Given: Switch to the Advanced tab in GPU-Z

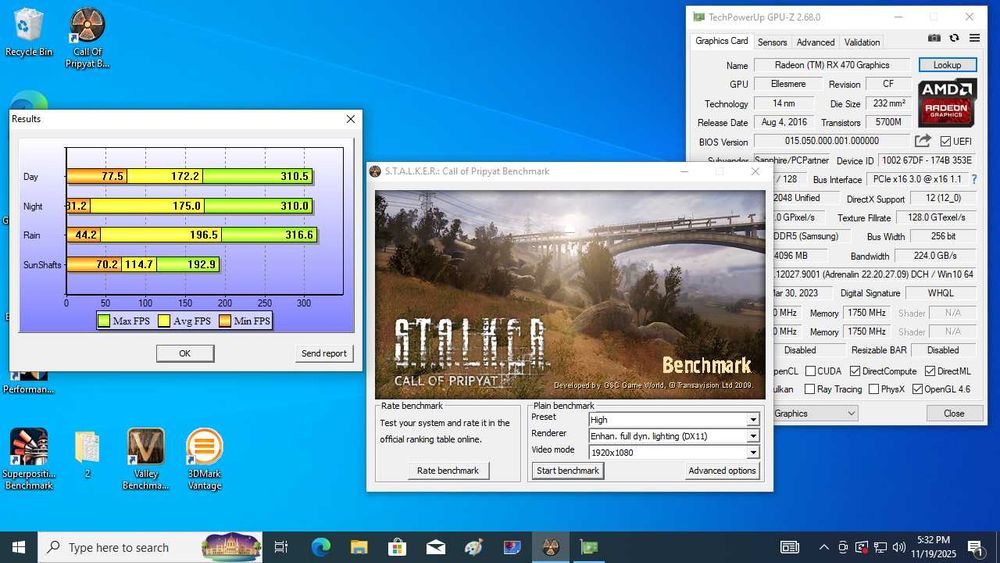Looking at the screenshot, I should tap(815, 42).
